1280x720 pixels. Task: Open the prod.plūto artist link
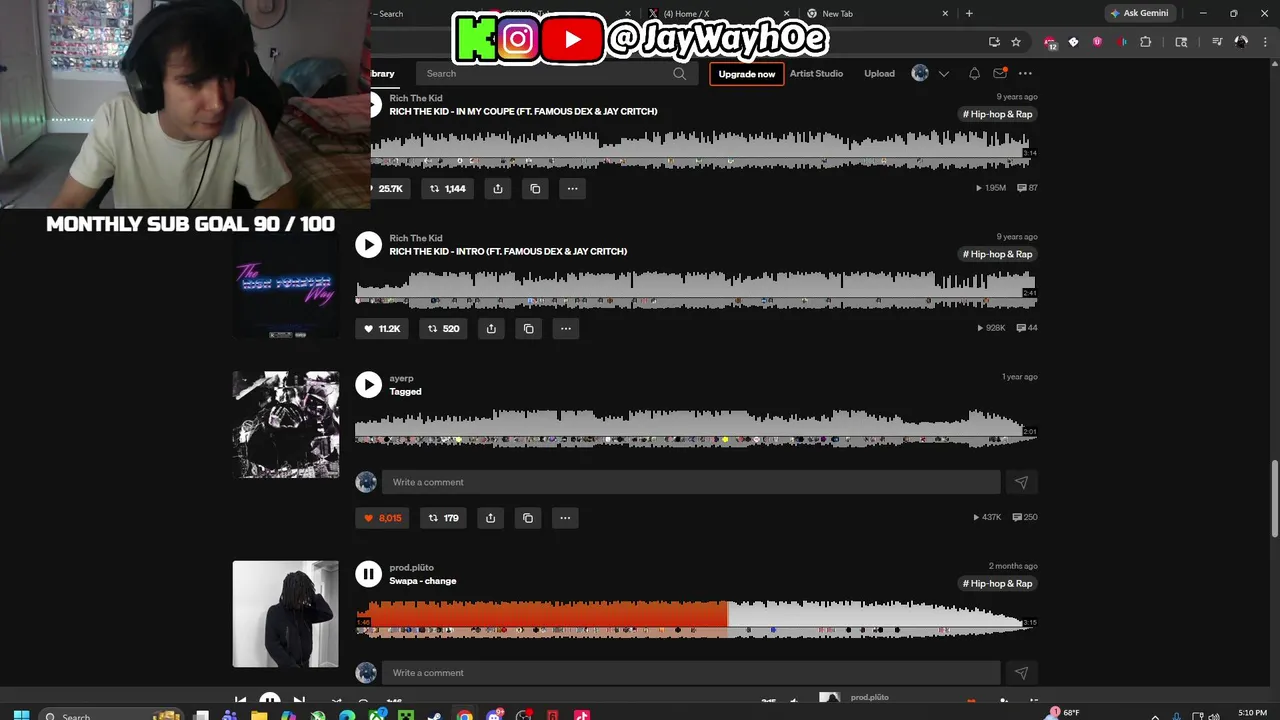tap(411, 568)
